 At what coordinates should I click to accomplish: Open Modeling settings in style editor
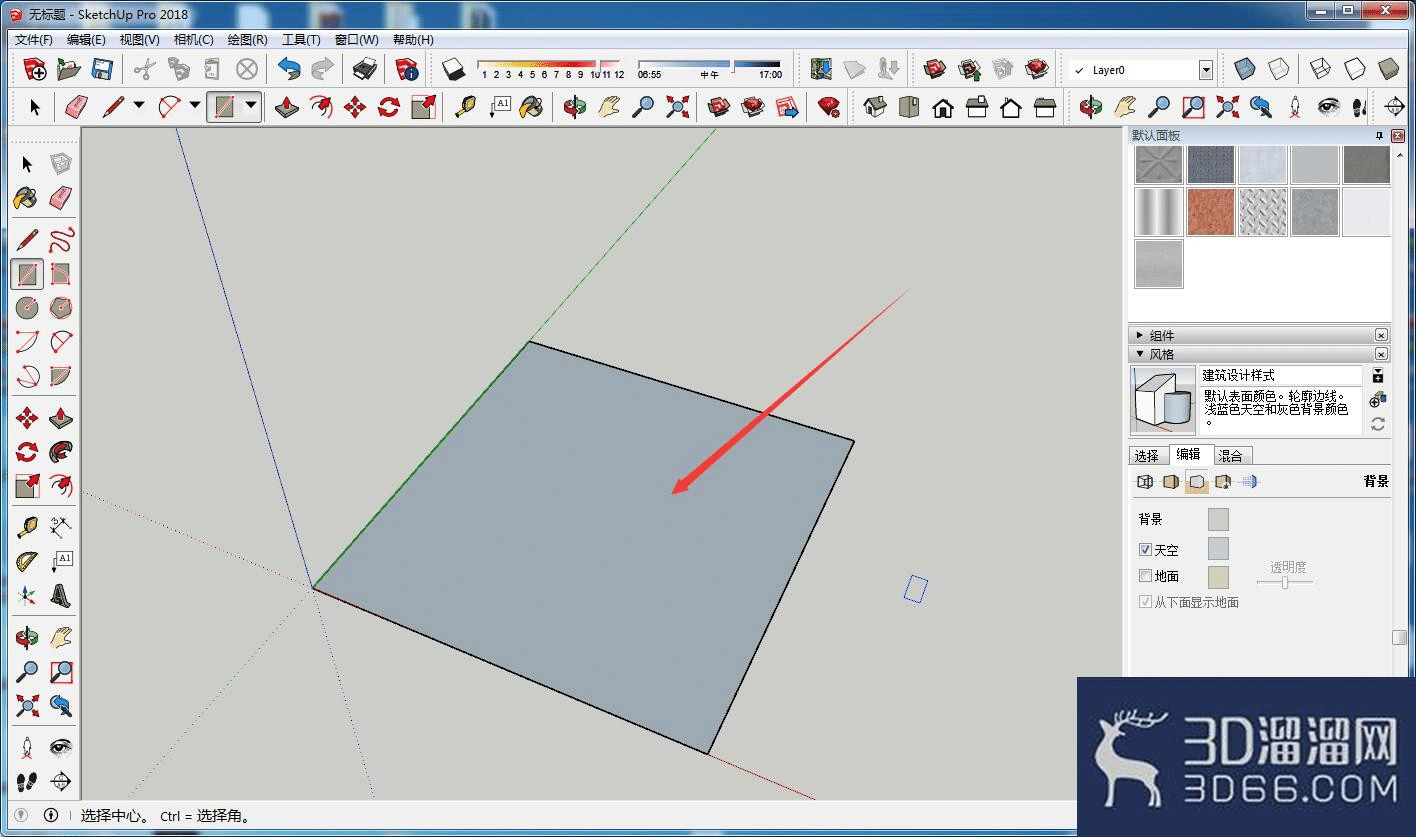coord(1249,482)
